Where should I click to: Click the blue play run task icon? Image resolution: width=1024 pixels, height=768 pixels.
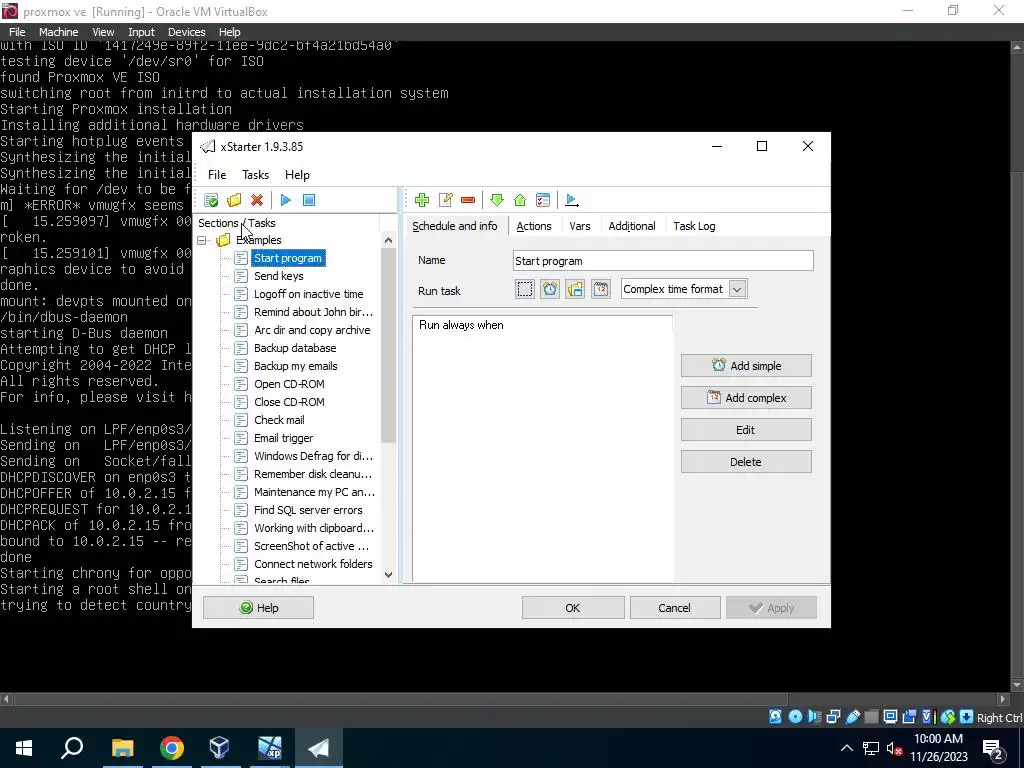[x=285, y=200]
